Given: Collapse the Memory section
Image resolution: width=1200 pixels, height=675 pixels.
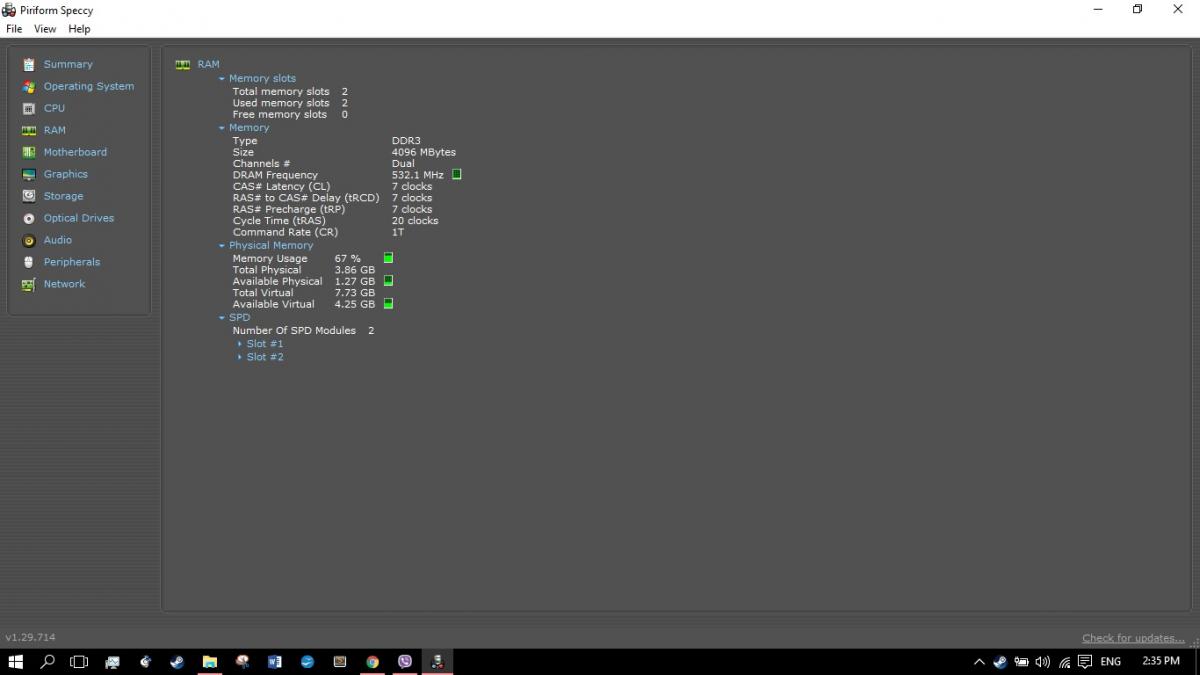Looking at the screenshot, I should [222, 128].
